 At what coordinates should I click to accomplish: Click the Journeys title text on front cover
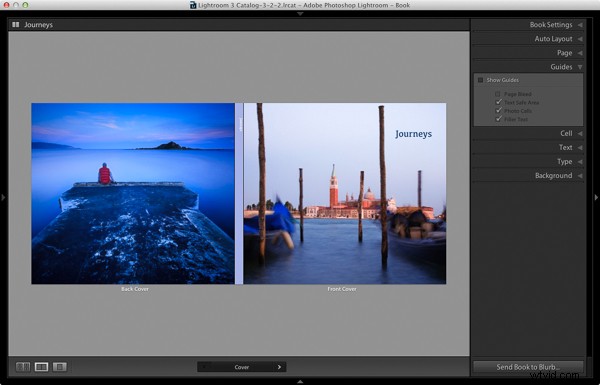click(413, 134)
